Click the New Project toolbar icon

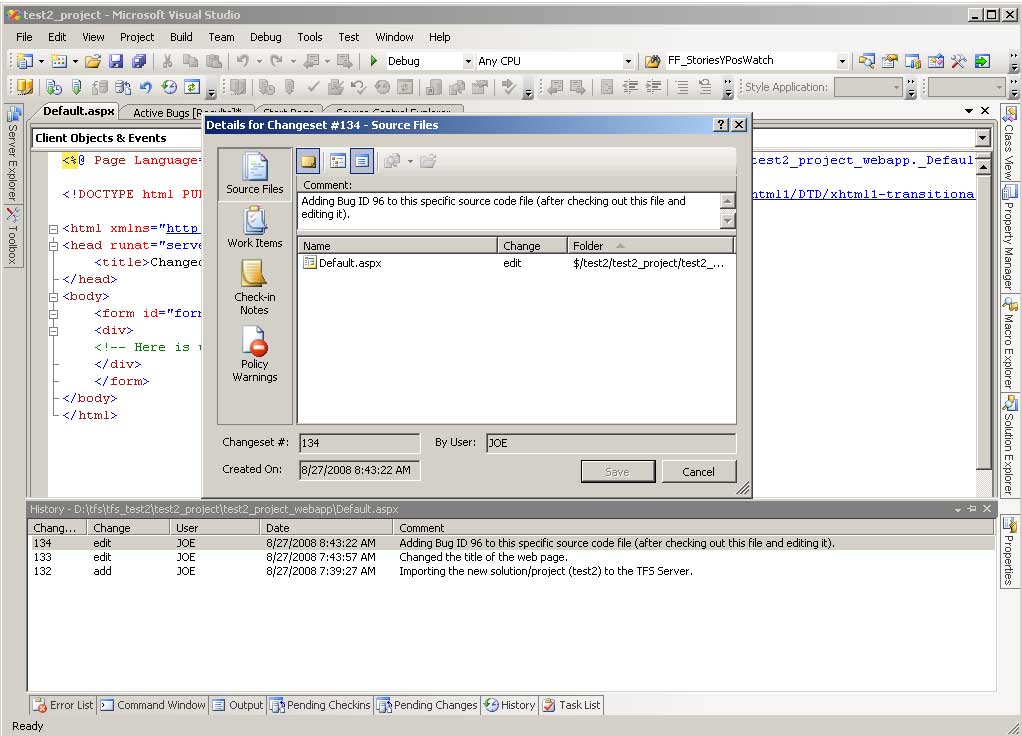[25, 61]
